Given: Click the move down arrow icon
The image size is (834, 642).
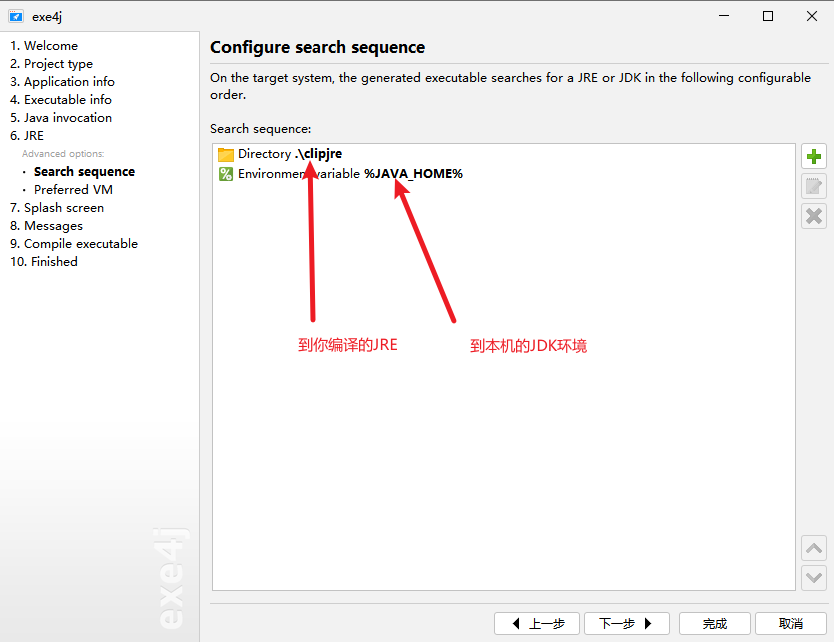Looking at the screenshot, I should point(814,577).
